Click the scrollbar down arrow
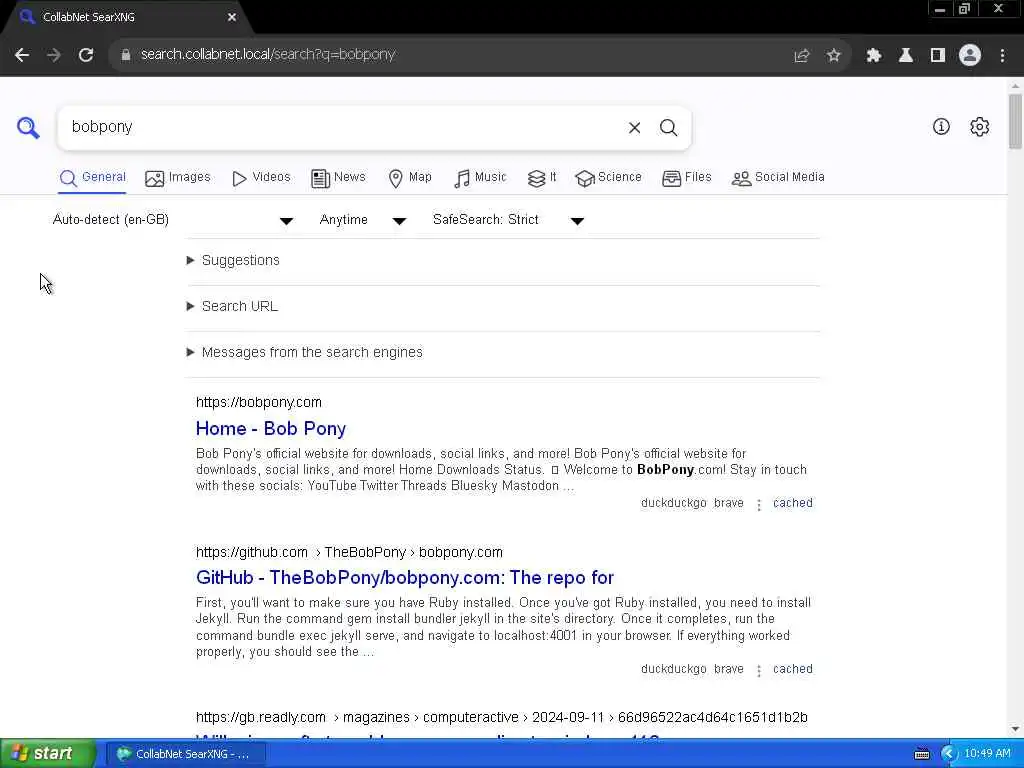Image resolution: width=1024 pixels, height=768 pixels. click(x=1015, y=729)
